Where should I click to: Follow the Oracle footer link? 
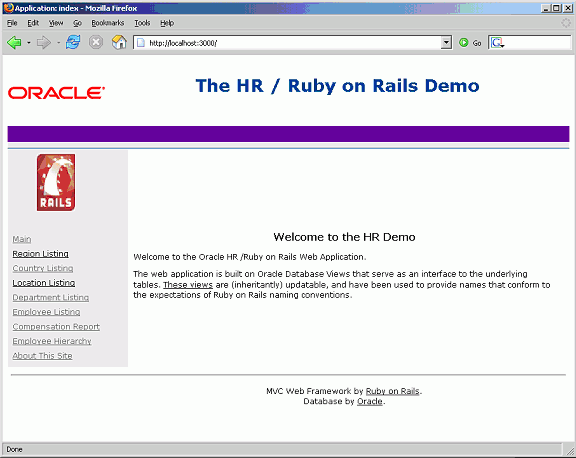370,401
